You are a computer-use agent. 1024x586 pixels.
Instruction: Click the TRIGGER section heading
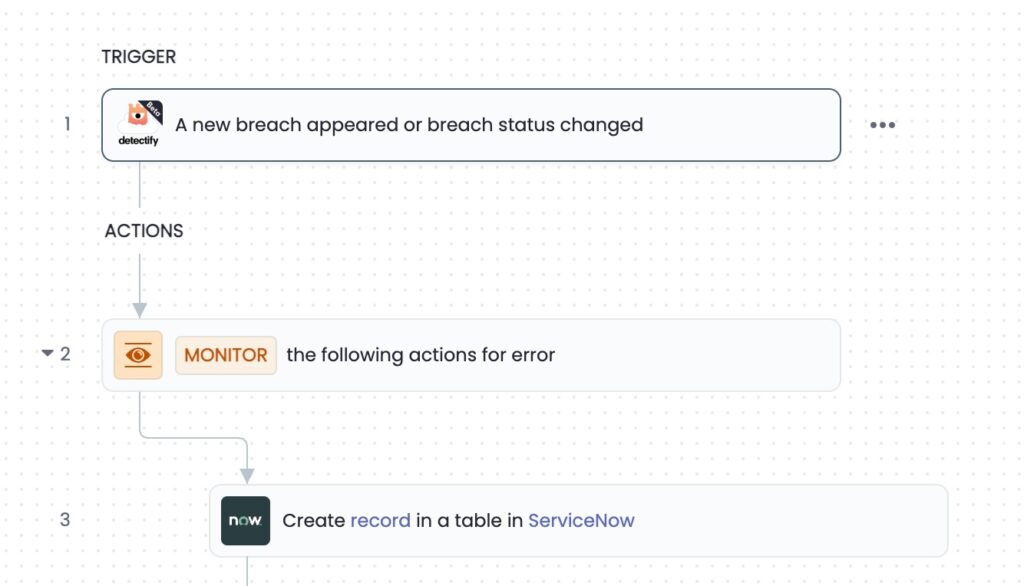coord(138,57)
